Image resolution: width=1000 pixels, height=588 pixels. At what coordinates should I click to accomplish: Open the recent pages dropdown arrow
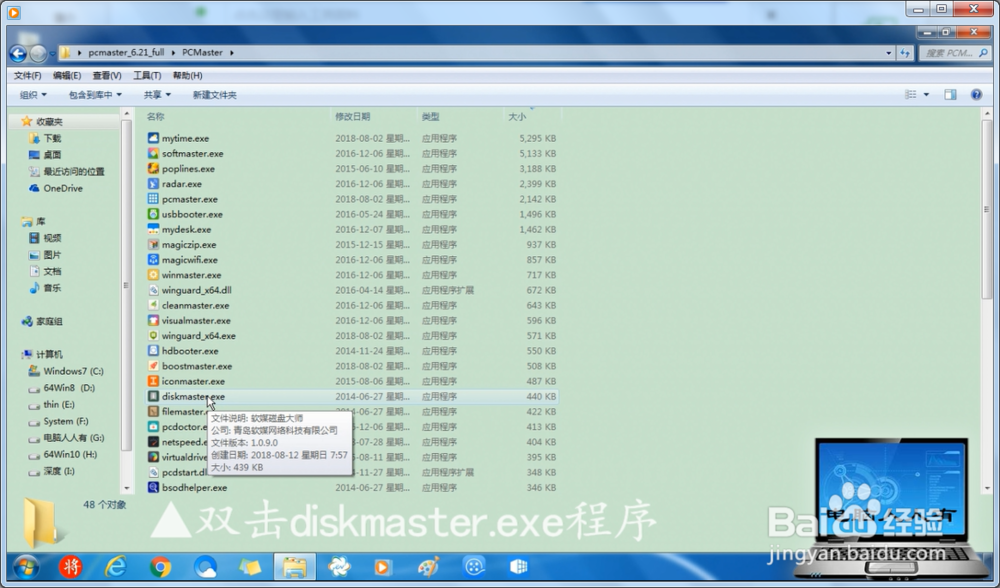52,54
